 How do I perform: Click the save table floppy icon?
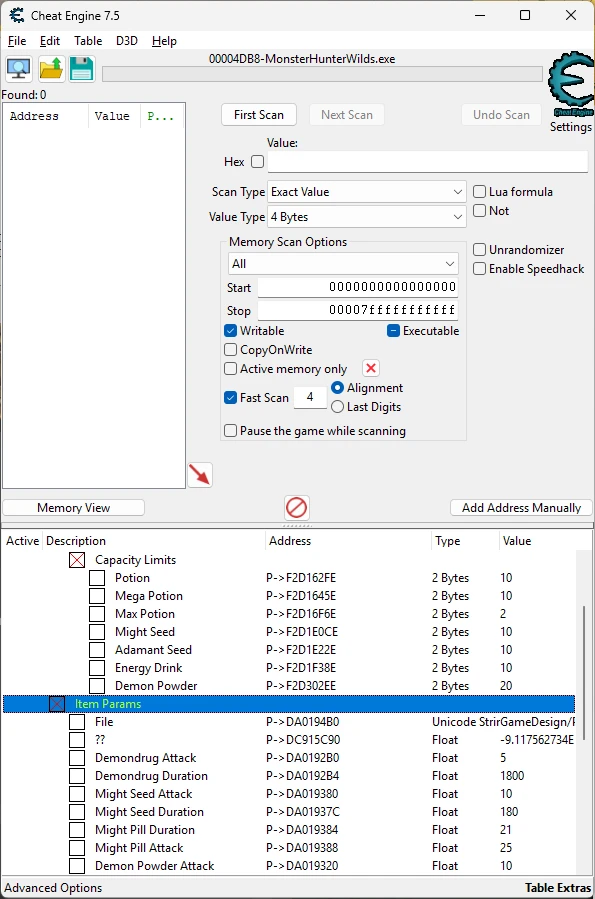81,69
